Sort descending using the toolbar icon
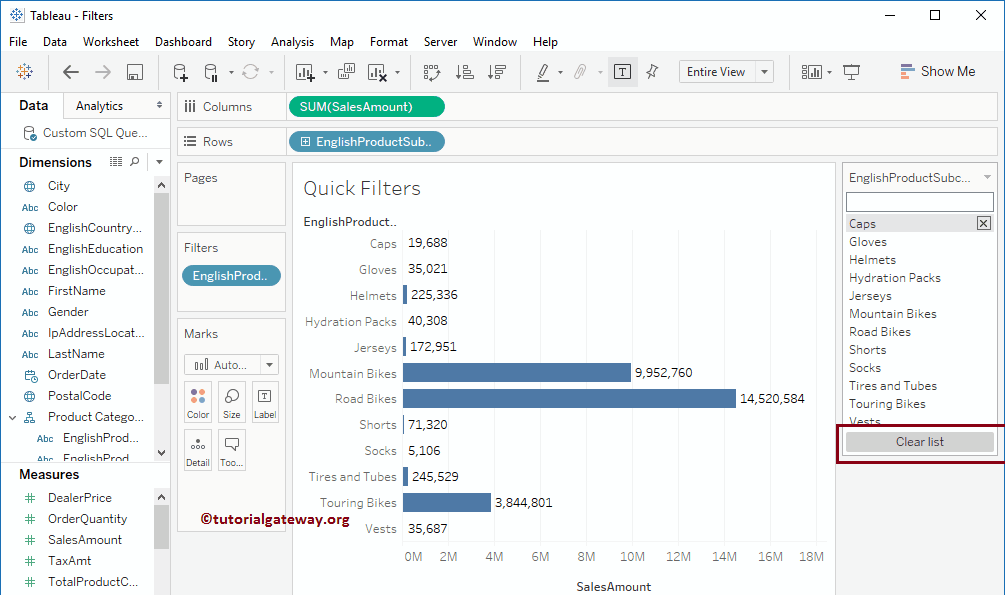The width and height of the screenshot is (1005, 595). pyautogui.click(x=495, y=72)
